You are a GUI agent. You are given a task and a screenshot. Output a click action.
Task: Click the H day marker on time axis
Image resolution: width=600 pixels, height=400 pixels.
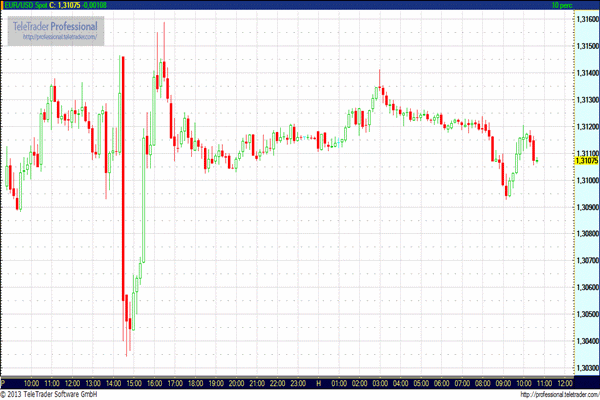[x=318, y=383]
